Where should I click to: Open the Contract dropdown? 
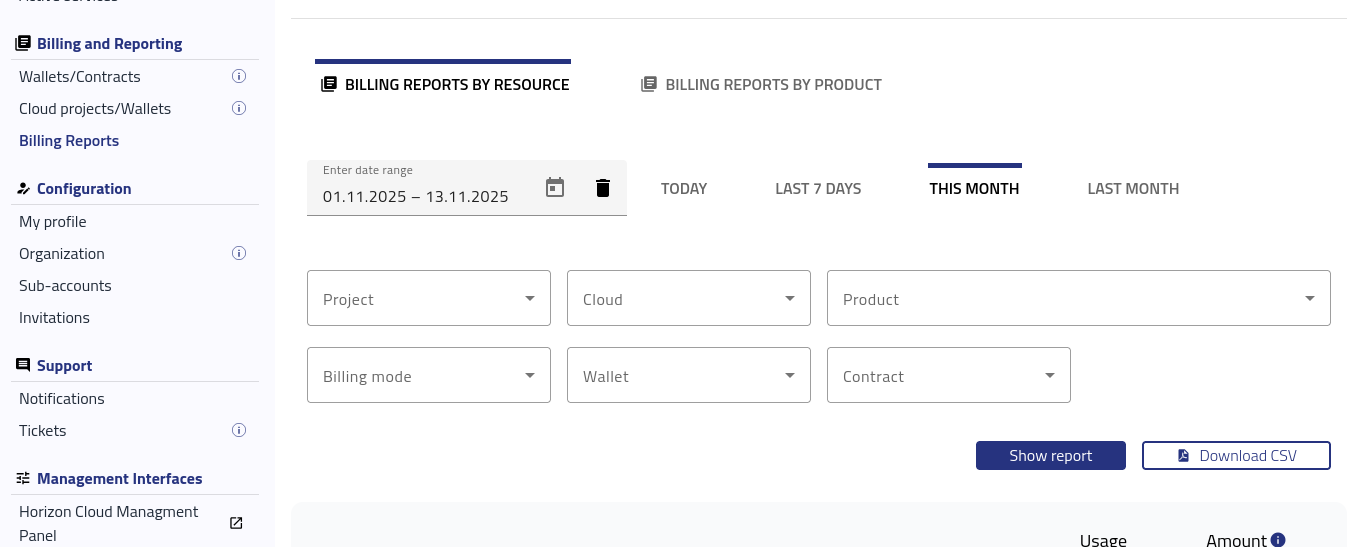point(948,375)
